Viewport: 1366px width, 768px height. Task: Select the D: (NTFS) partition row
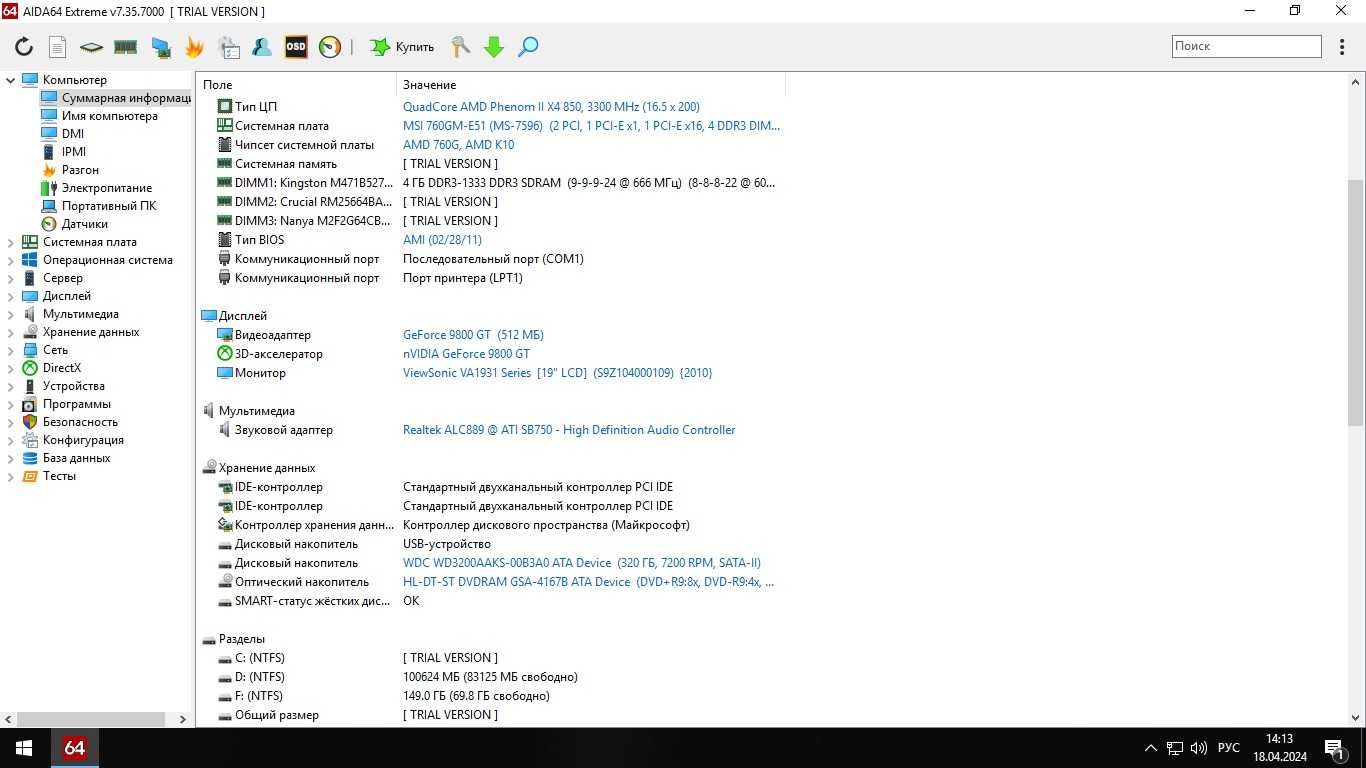tap(490, 677)
